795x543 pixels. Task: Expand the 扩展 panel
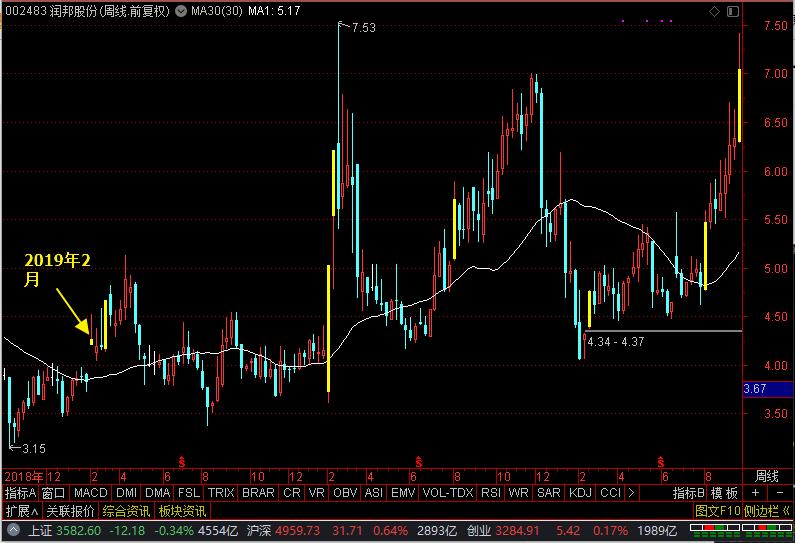pyautogui.click(x=22, y=511)
